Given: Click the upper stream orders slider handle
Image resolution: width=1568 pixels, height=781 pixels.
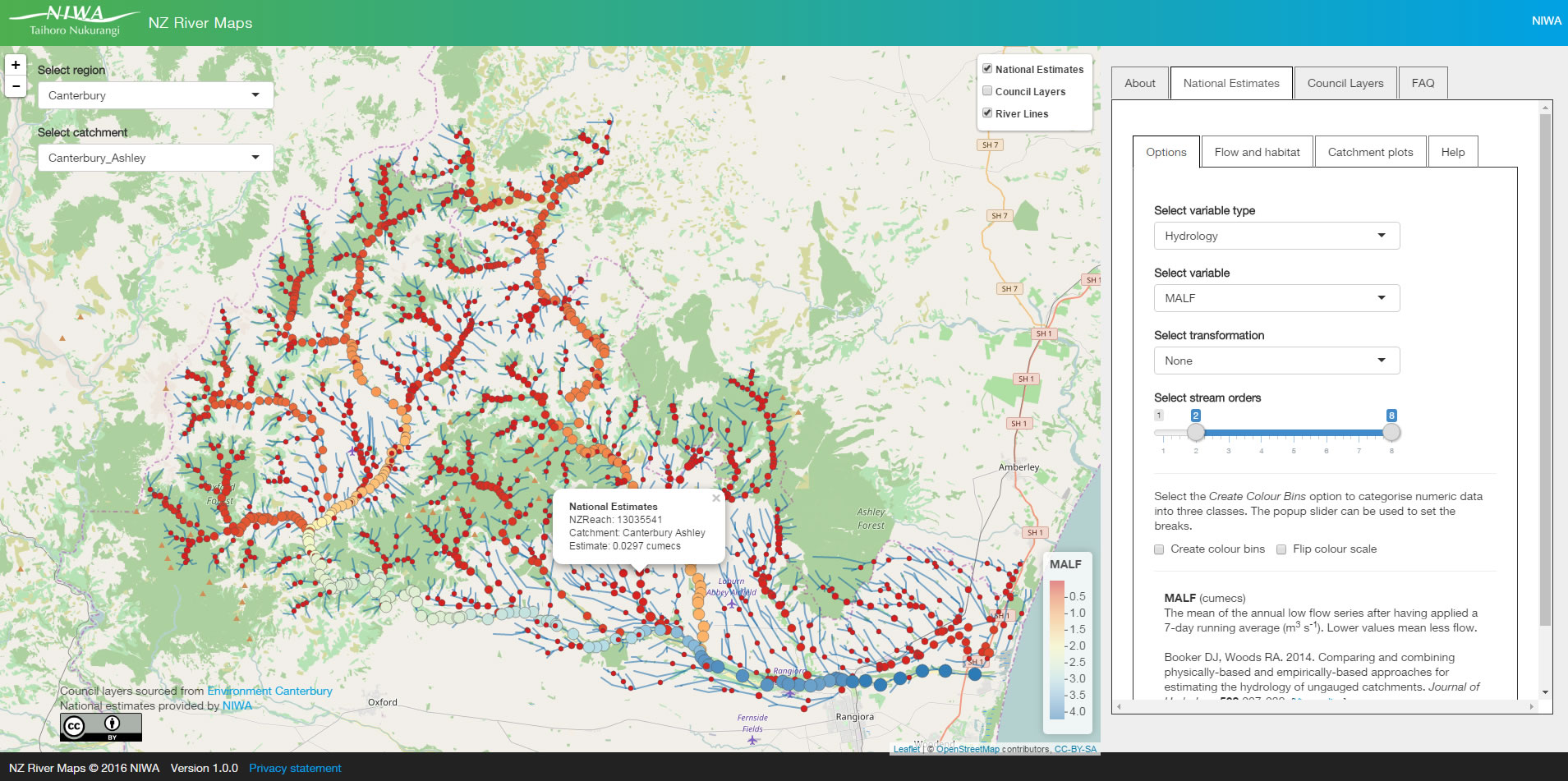Looking at the screenshot, I should click(1391, 431).
